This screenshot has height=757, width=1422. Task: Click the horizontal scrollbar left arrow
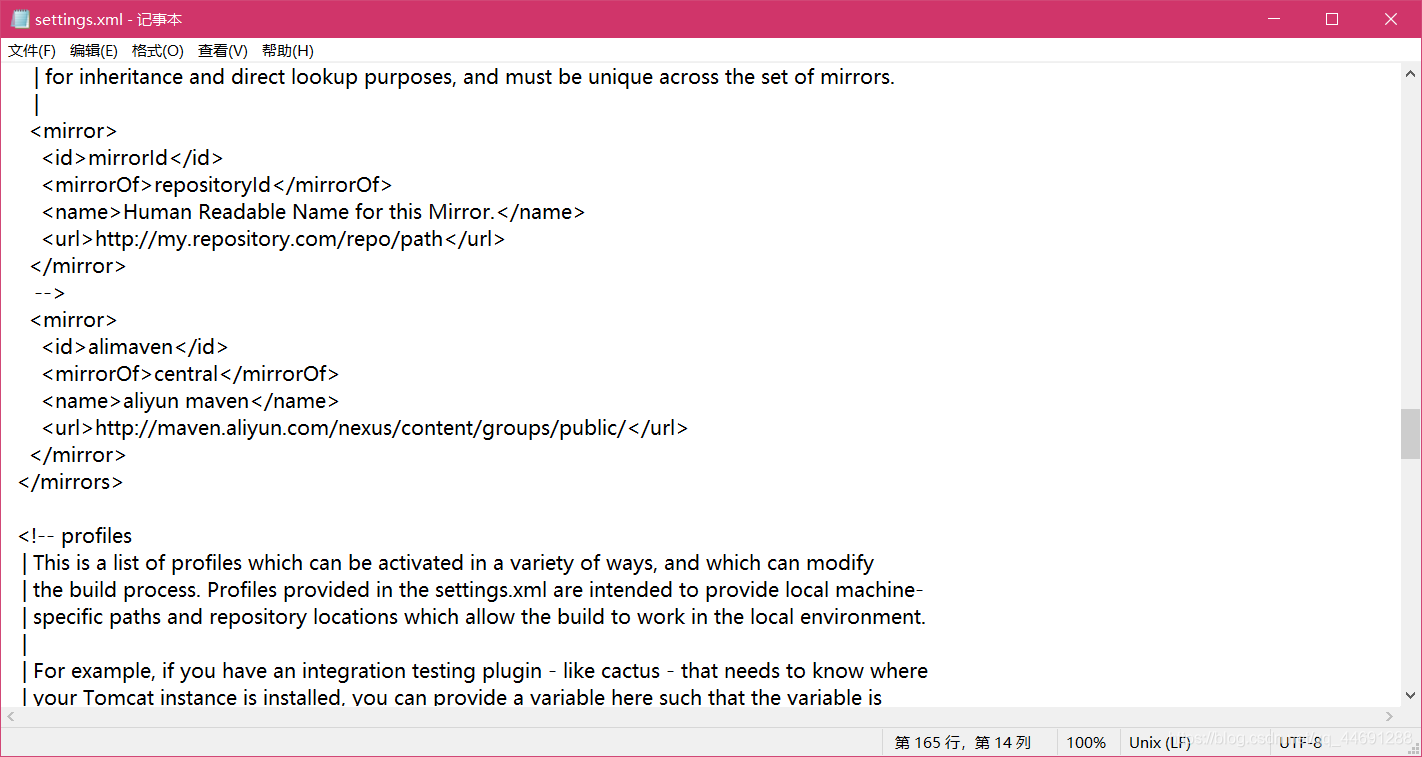11,716
